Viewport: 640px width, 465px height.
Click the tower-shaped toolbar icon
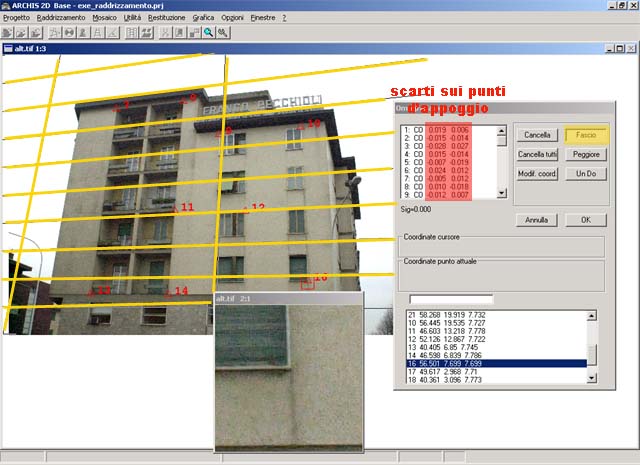(x=98, y=33)
